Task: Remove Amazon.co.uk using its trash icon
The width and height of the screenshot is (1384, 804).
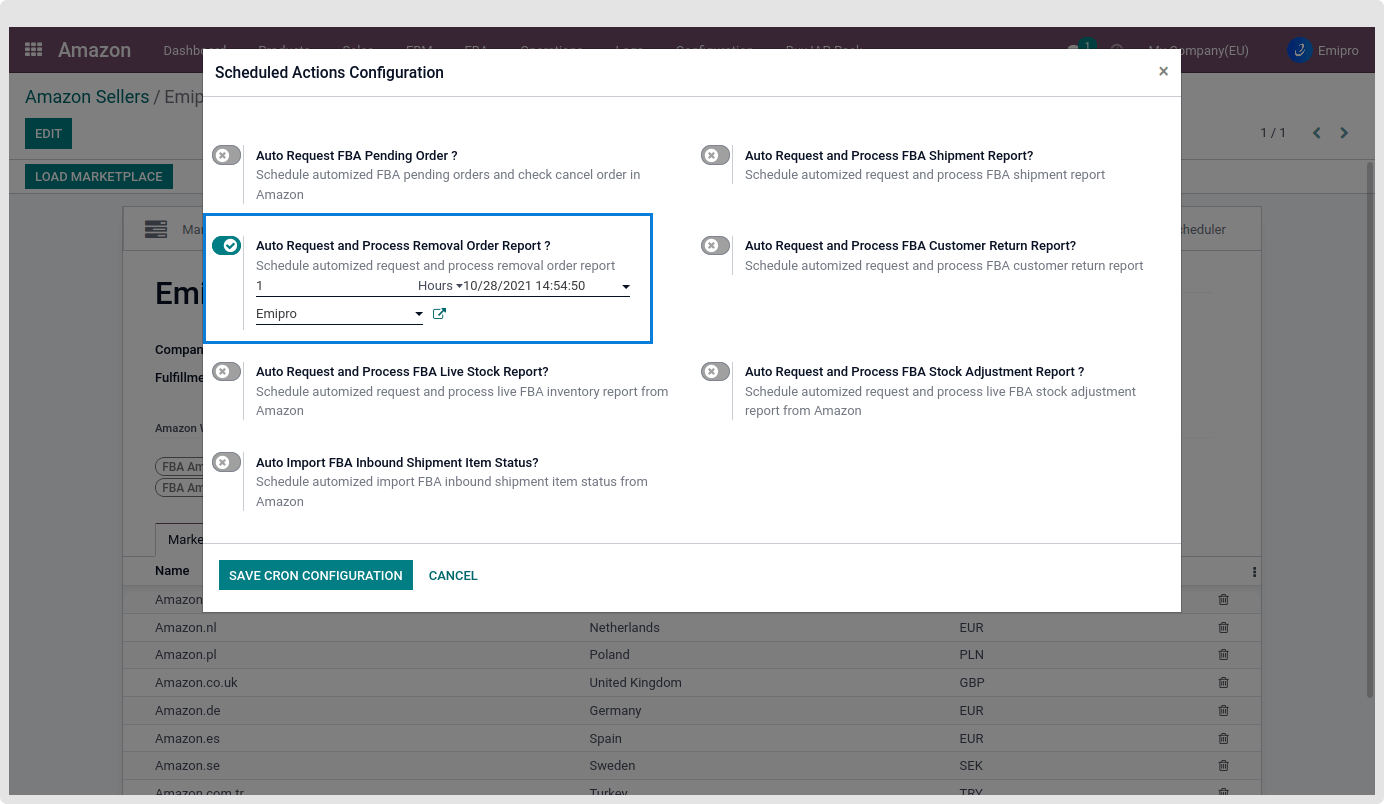Action: pyautogui.click(x=1223, y=683)
